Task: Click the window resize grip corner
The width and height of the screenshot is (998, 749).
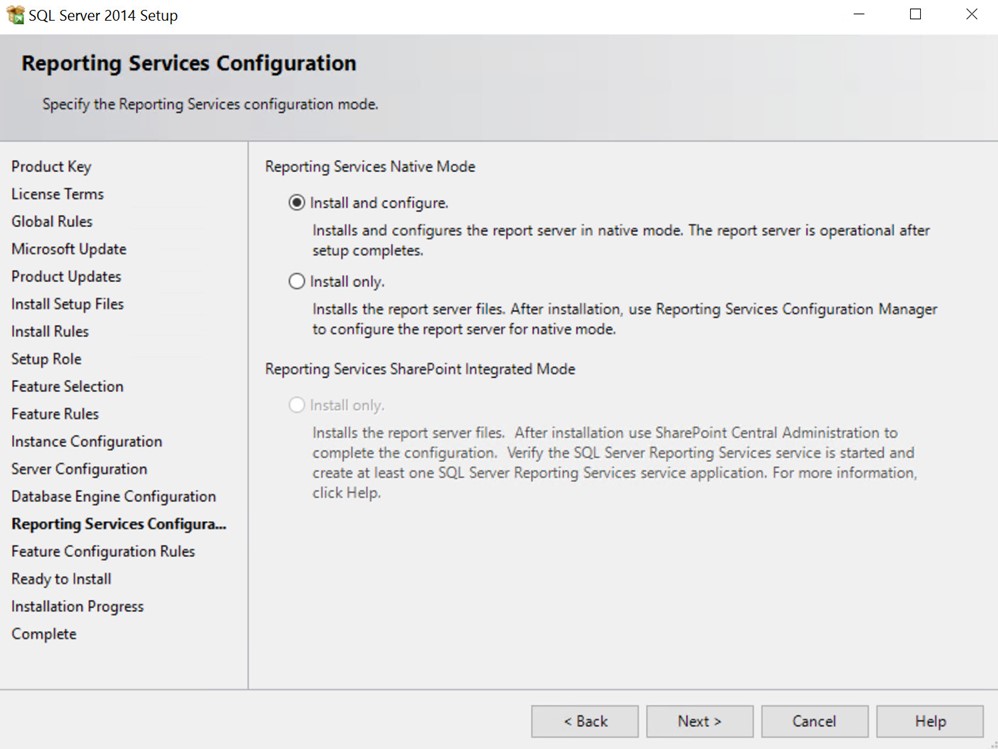Action: pos(993,744)
